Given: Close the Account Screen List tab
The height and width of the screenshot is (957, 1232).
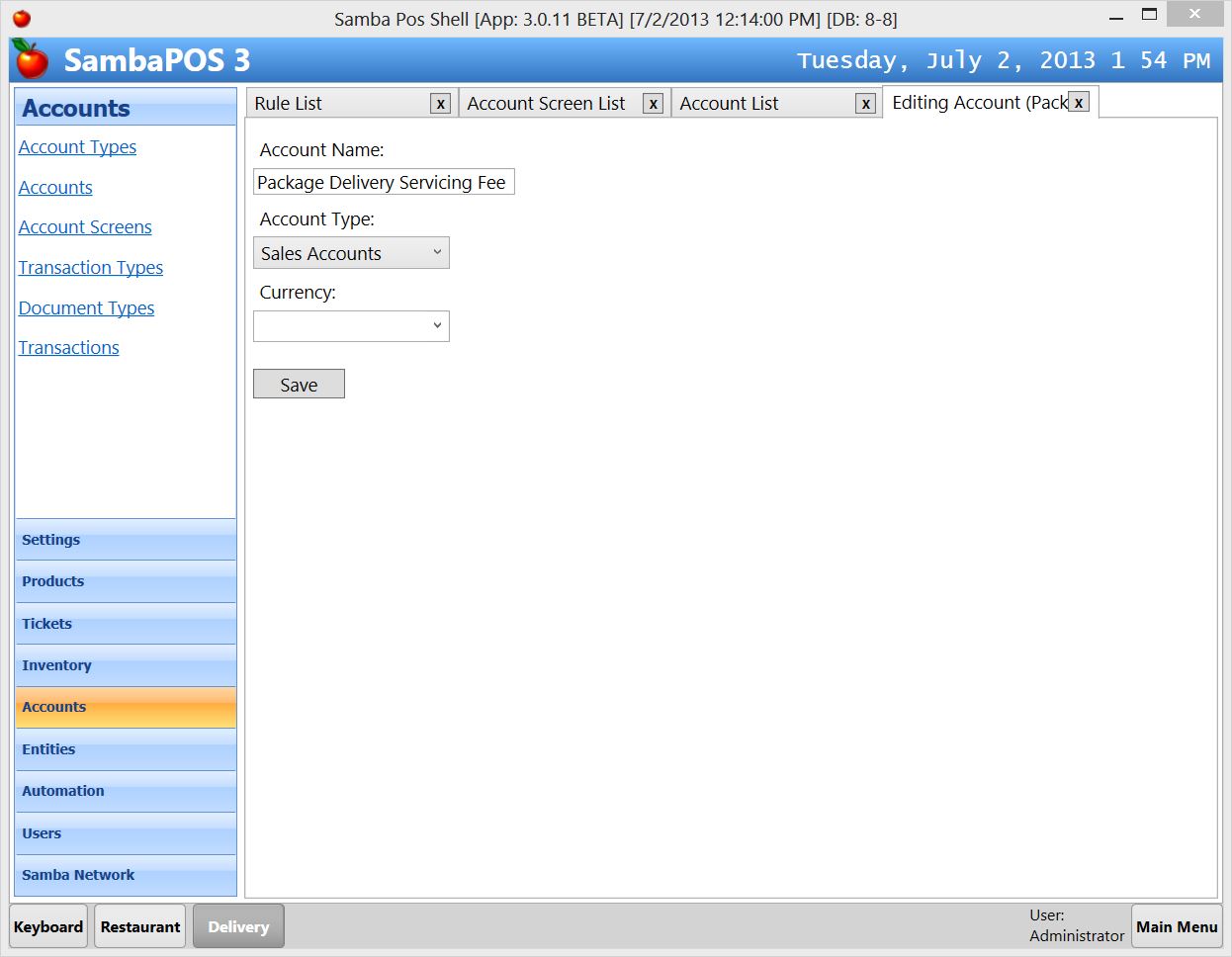Looking at the screenshot, I should click(x=652, y=103).
